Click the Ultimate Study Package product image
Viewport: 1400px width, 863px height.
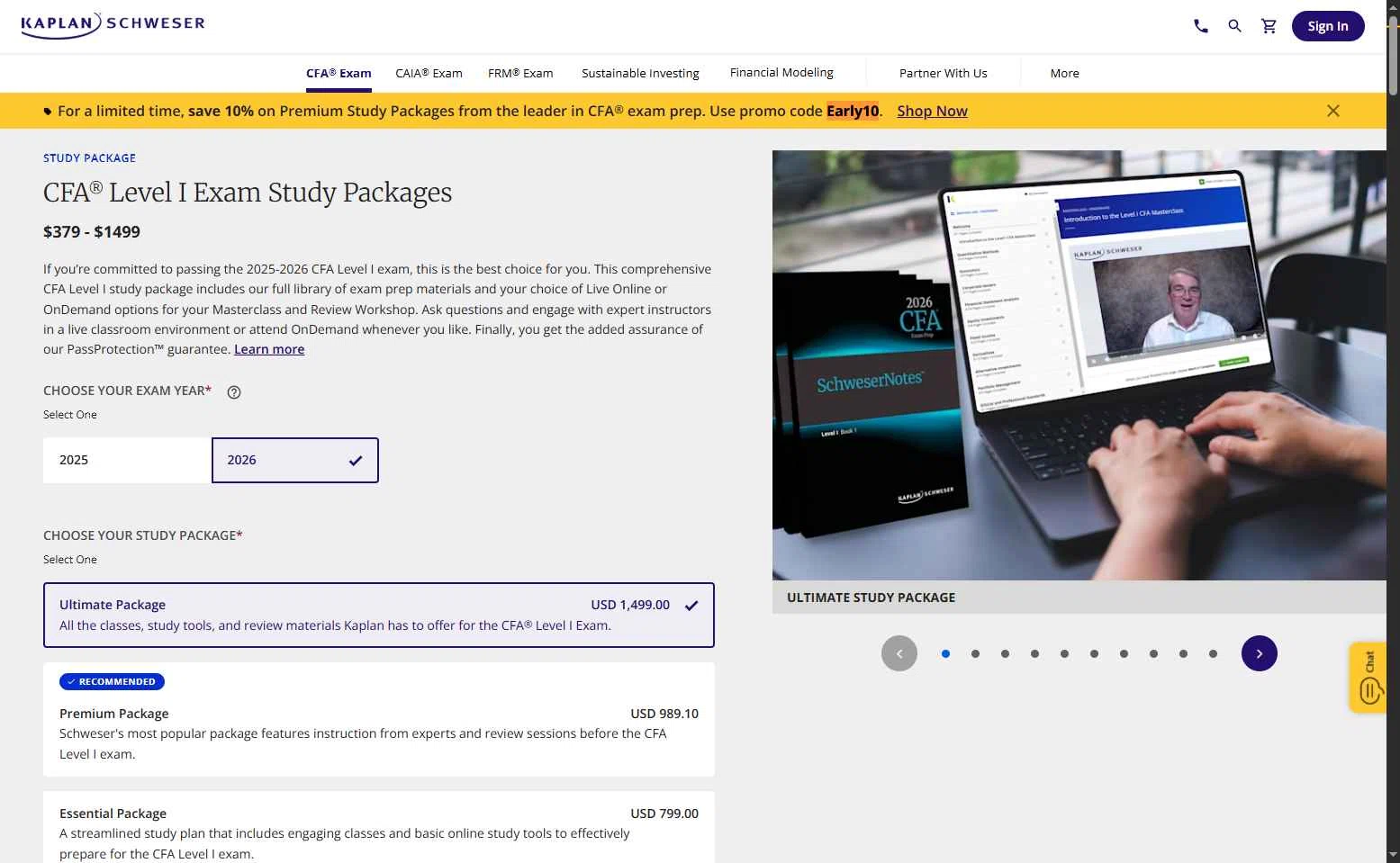[1079, 365]
